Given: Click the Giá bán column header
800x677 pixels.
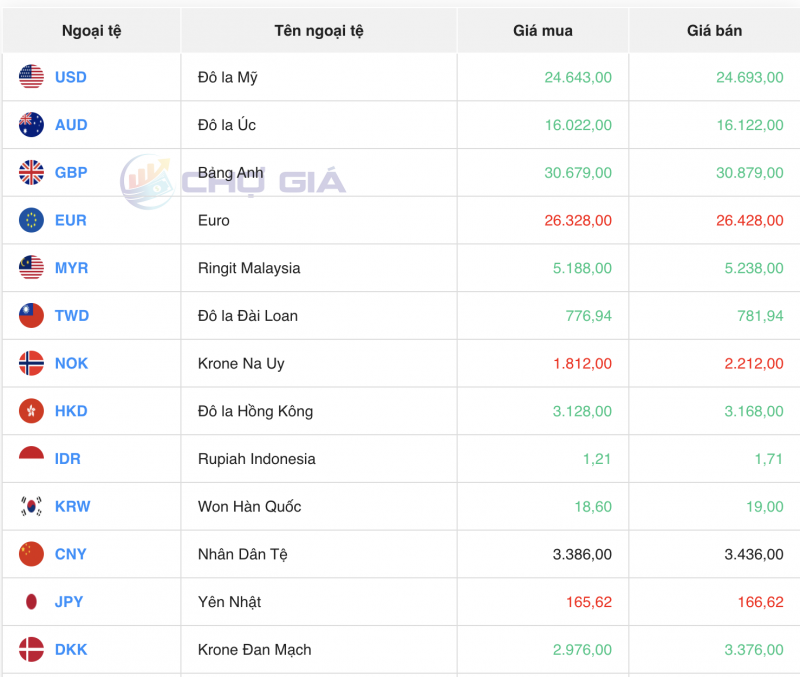Looking at the screenshot, I should pyautogui.click(x=712, y=30).
